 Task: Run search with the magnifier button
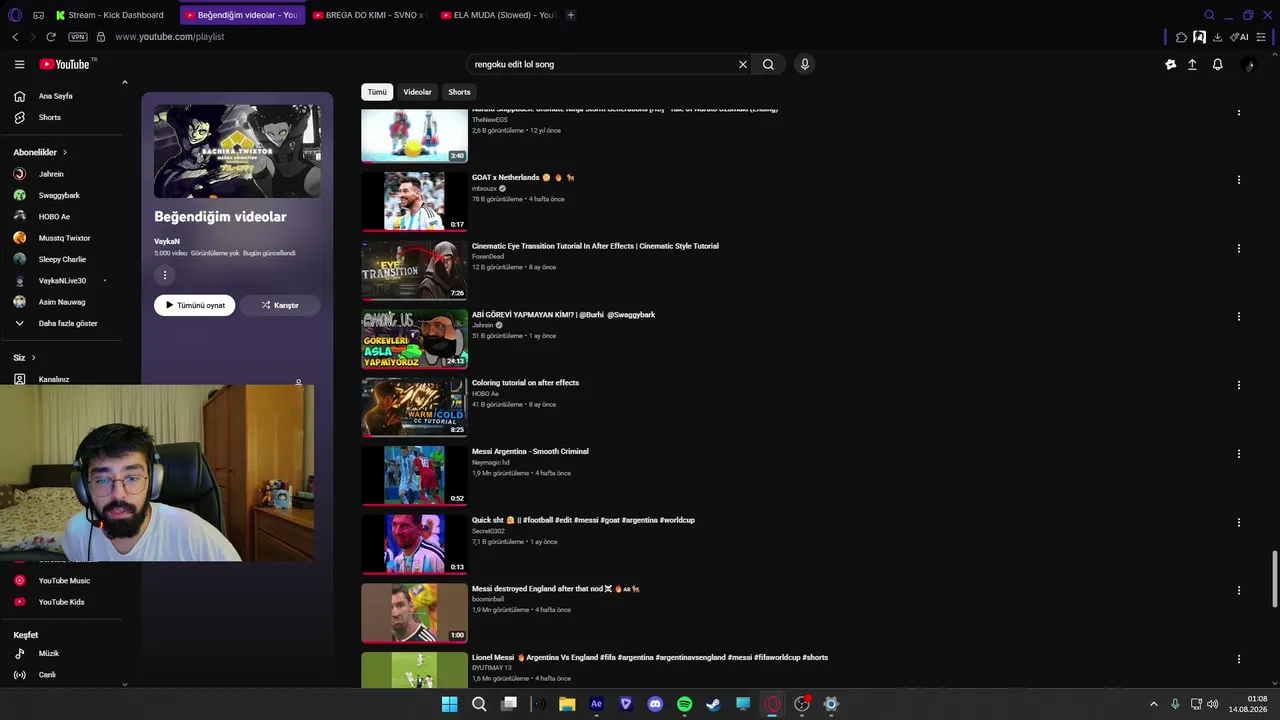pos(768,64)
